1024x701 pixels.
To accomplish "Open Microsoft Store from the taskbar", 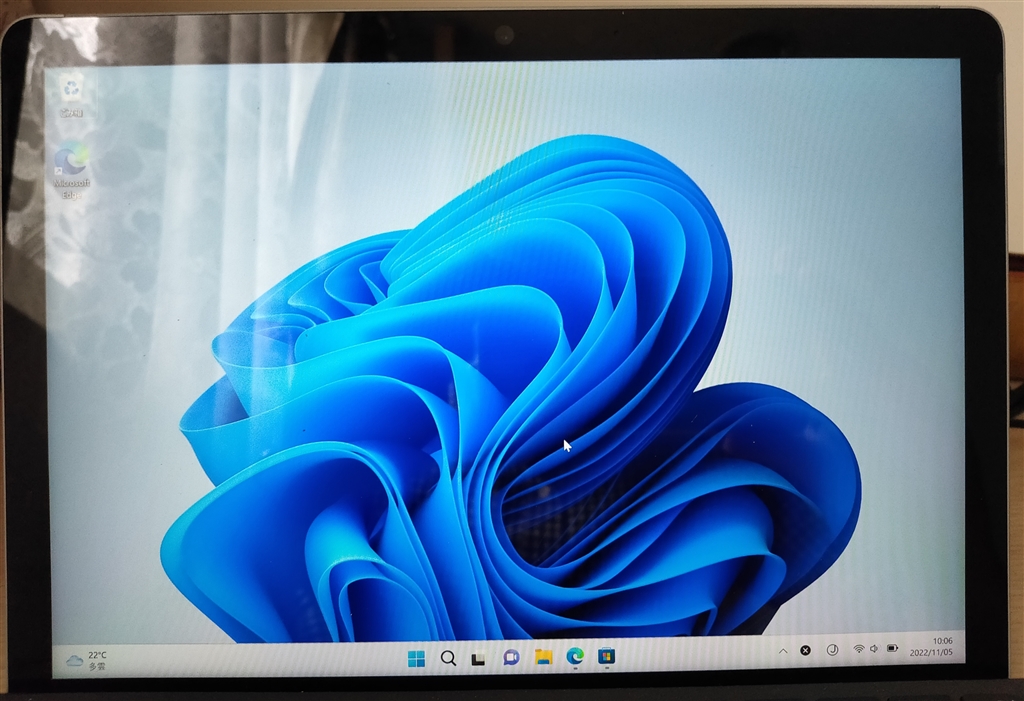I will pos(607,655).
